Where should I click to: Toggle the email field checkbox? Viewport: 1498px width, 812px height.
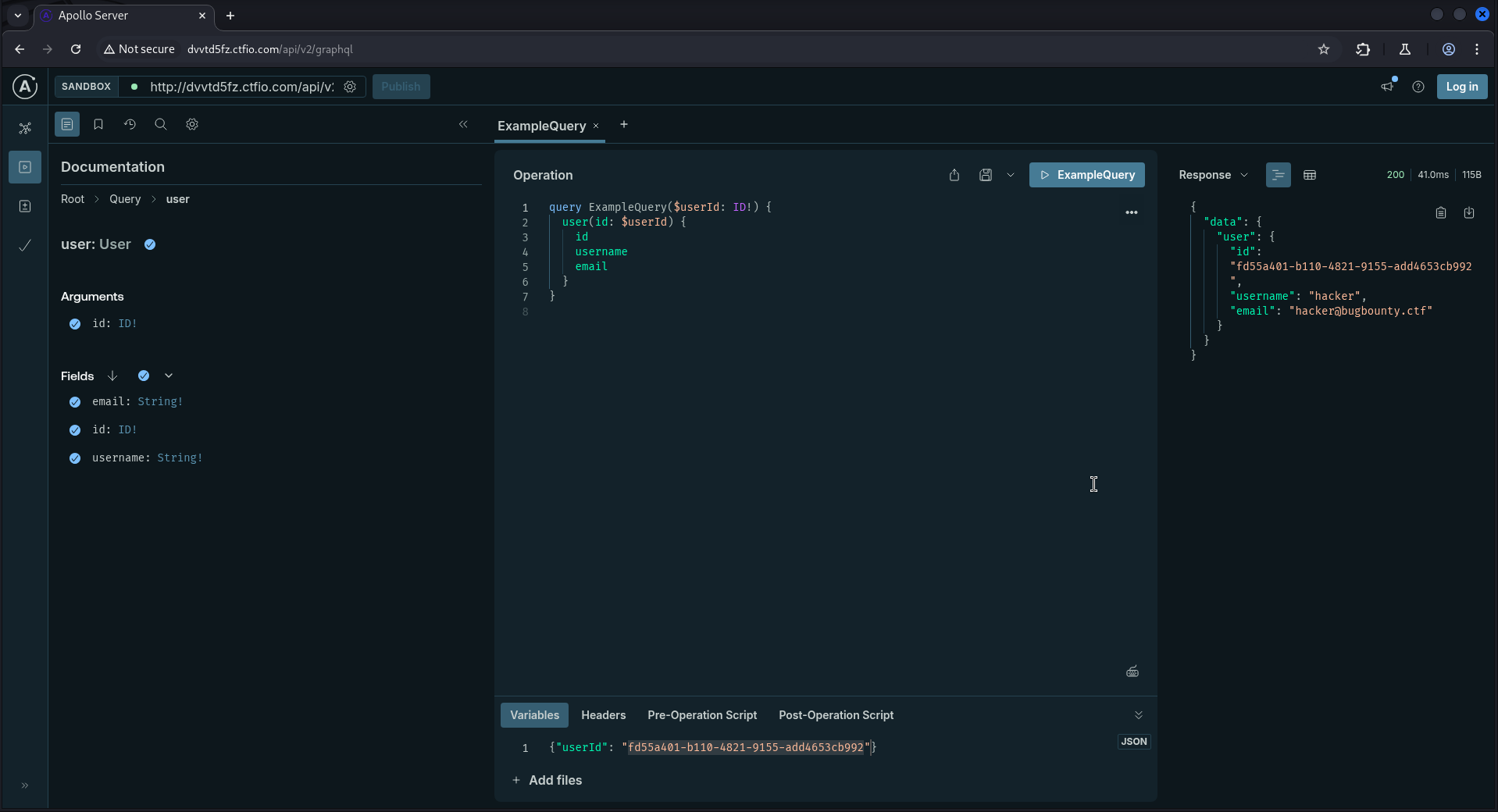[75, 402]
